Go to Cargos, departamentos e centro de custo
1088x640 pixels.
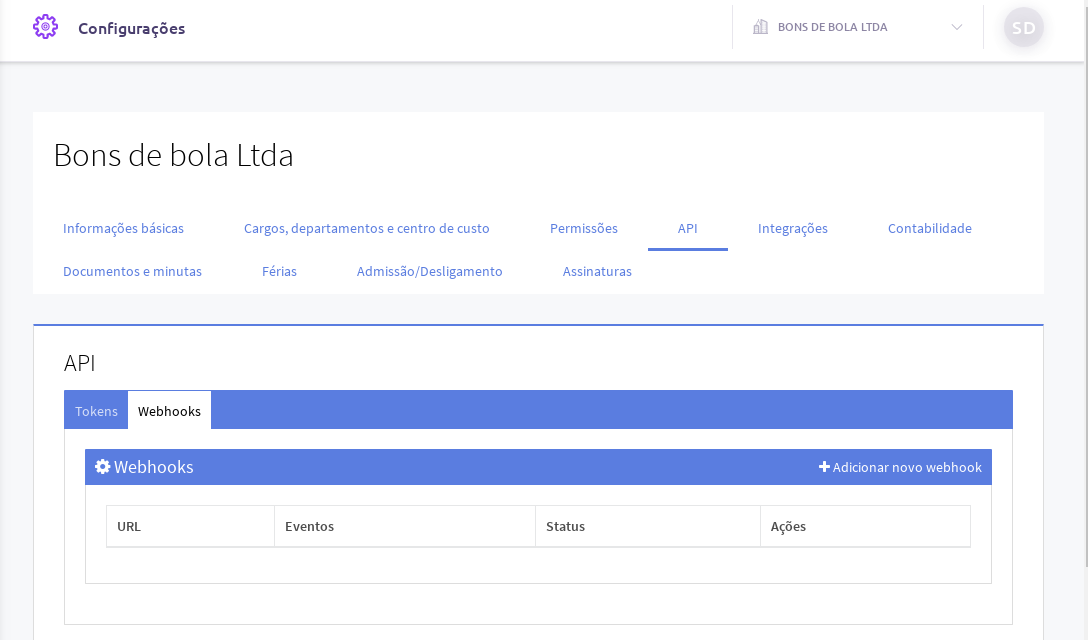point(366,228)
